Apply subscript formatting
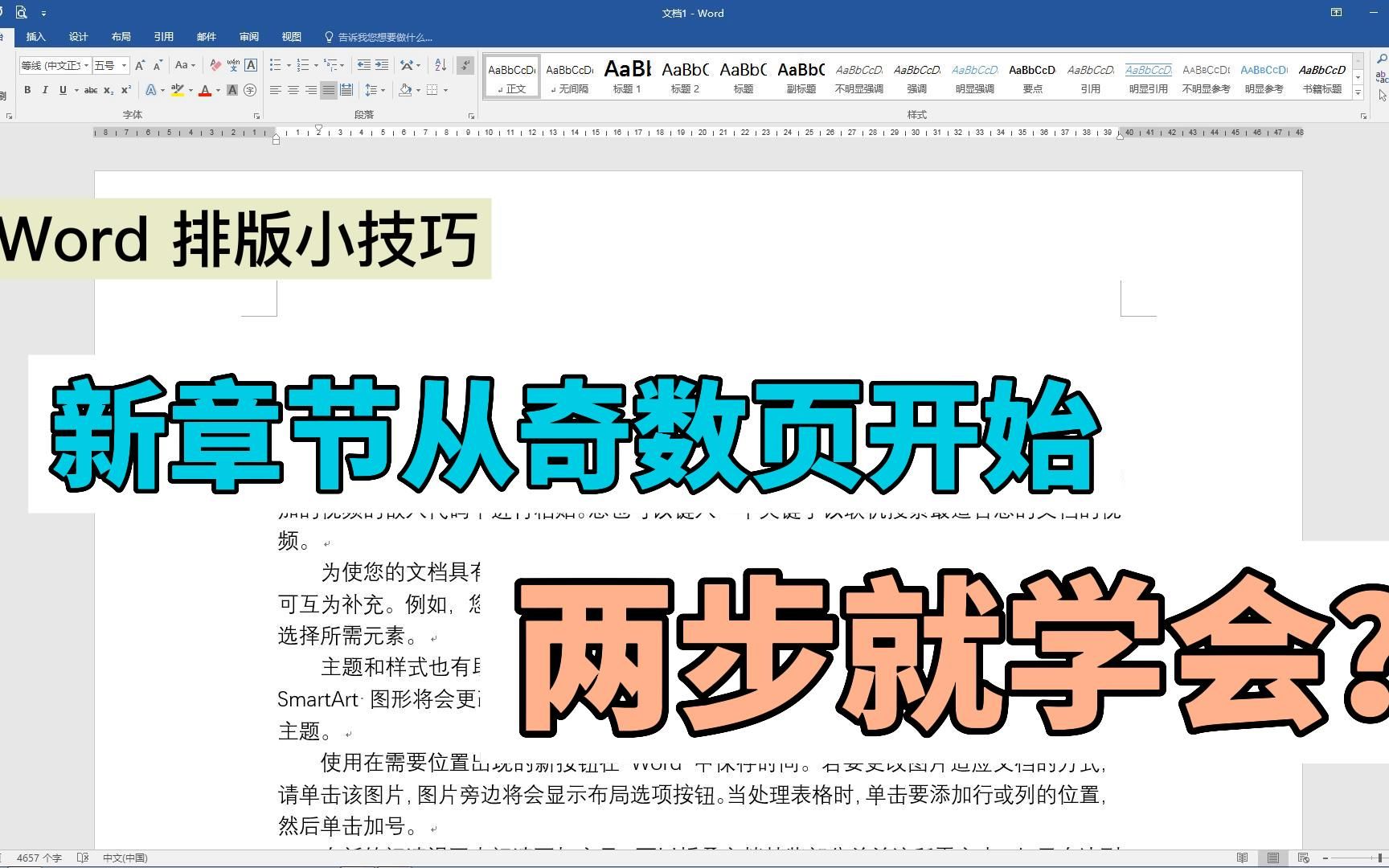 click(x=109, y=90)
